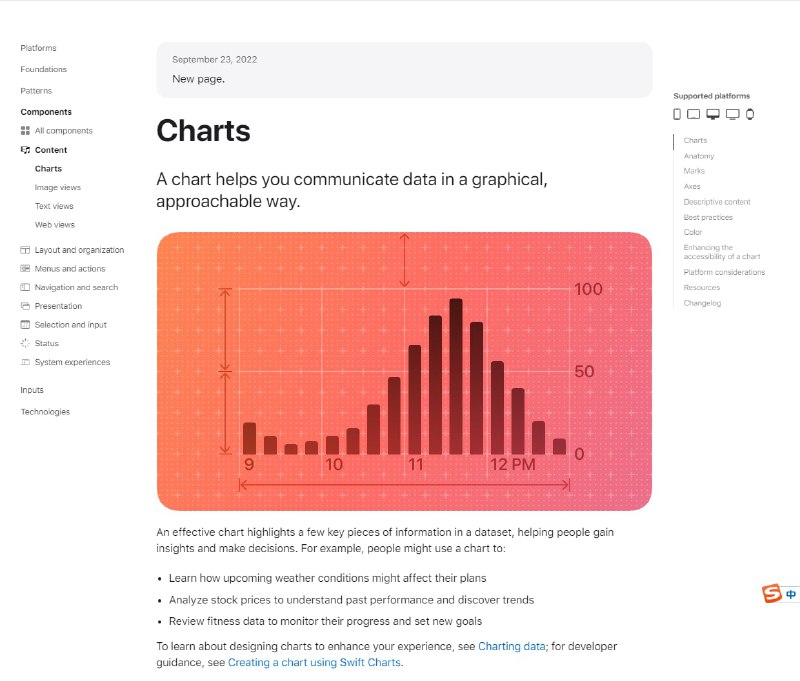
Task: Jump to the Color section in contents
Action: click(x=693, y=232)
